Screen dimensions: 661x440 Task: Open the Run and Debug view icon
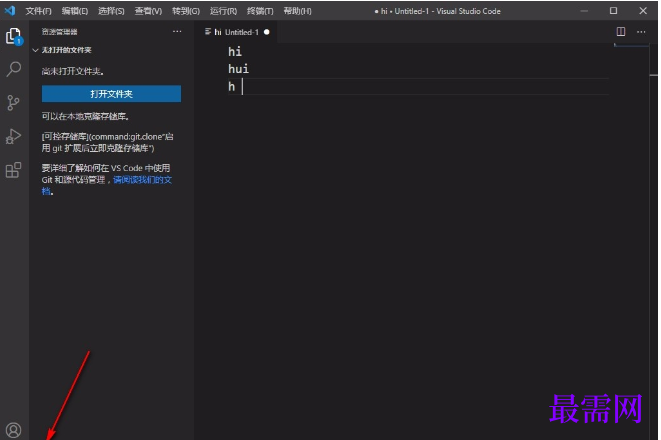click(x=13, y=137)
